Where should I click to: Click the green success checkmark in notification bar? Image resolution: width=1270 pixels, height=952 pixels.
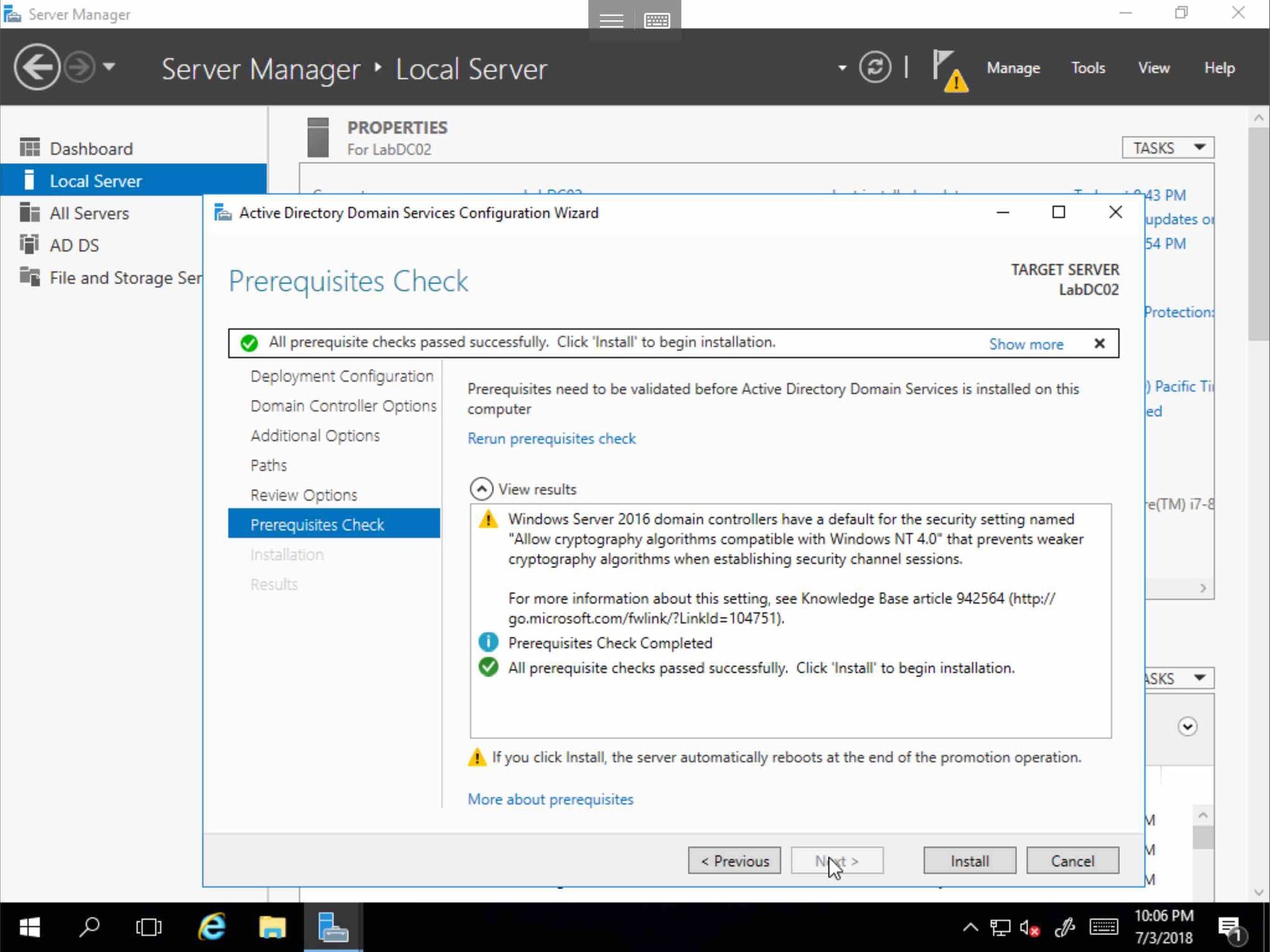tap(249, 343)
